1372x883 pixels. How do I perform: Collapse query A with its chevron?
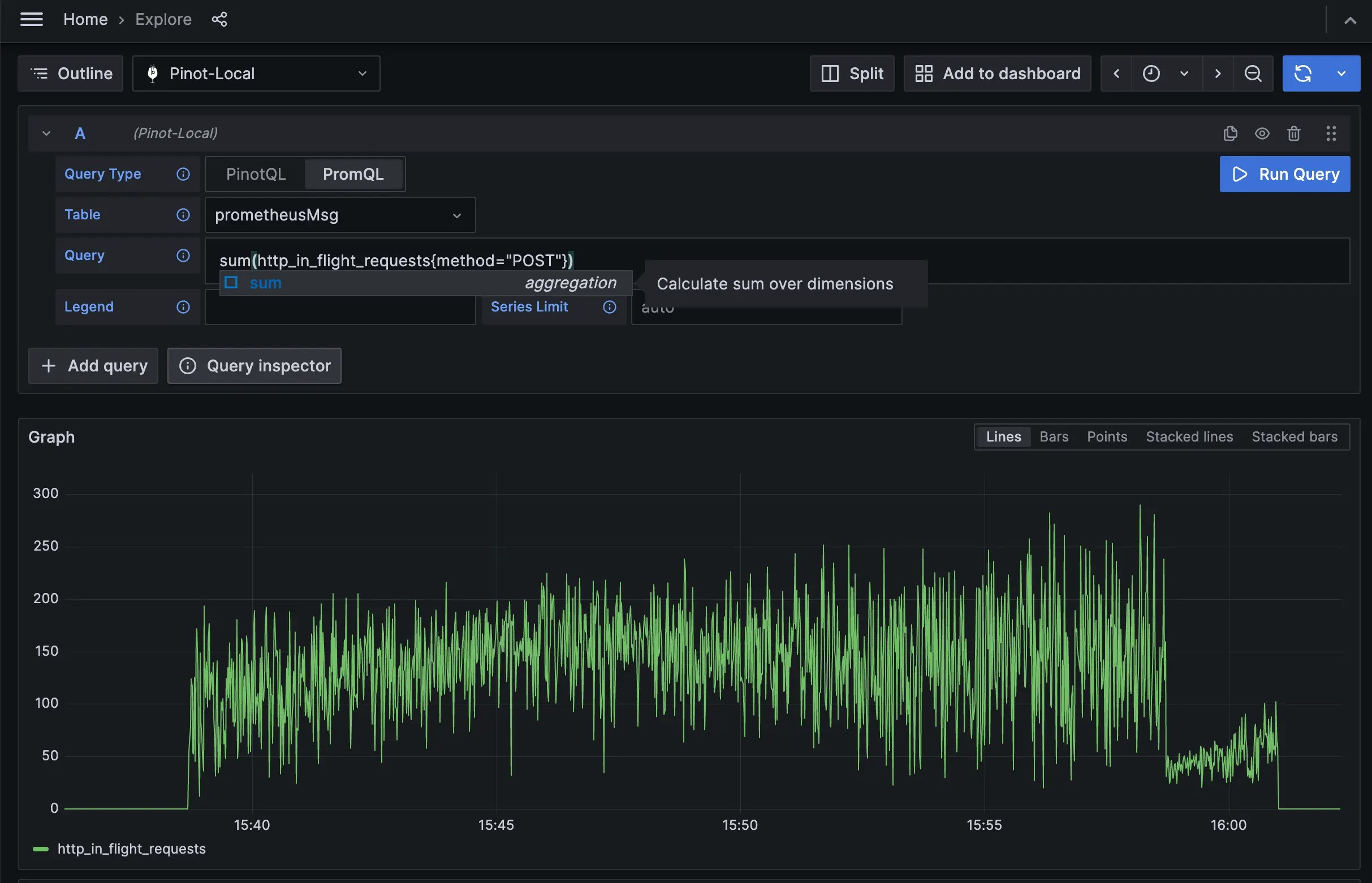(x=46, y=132)
